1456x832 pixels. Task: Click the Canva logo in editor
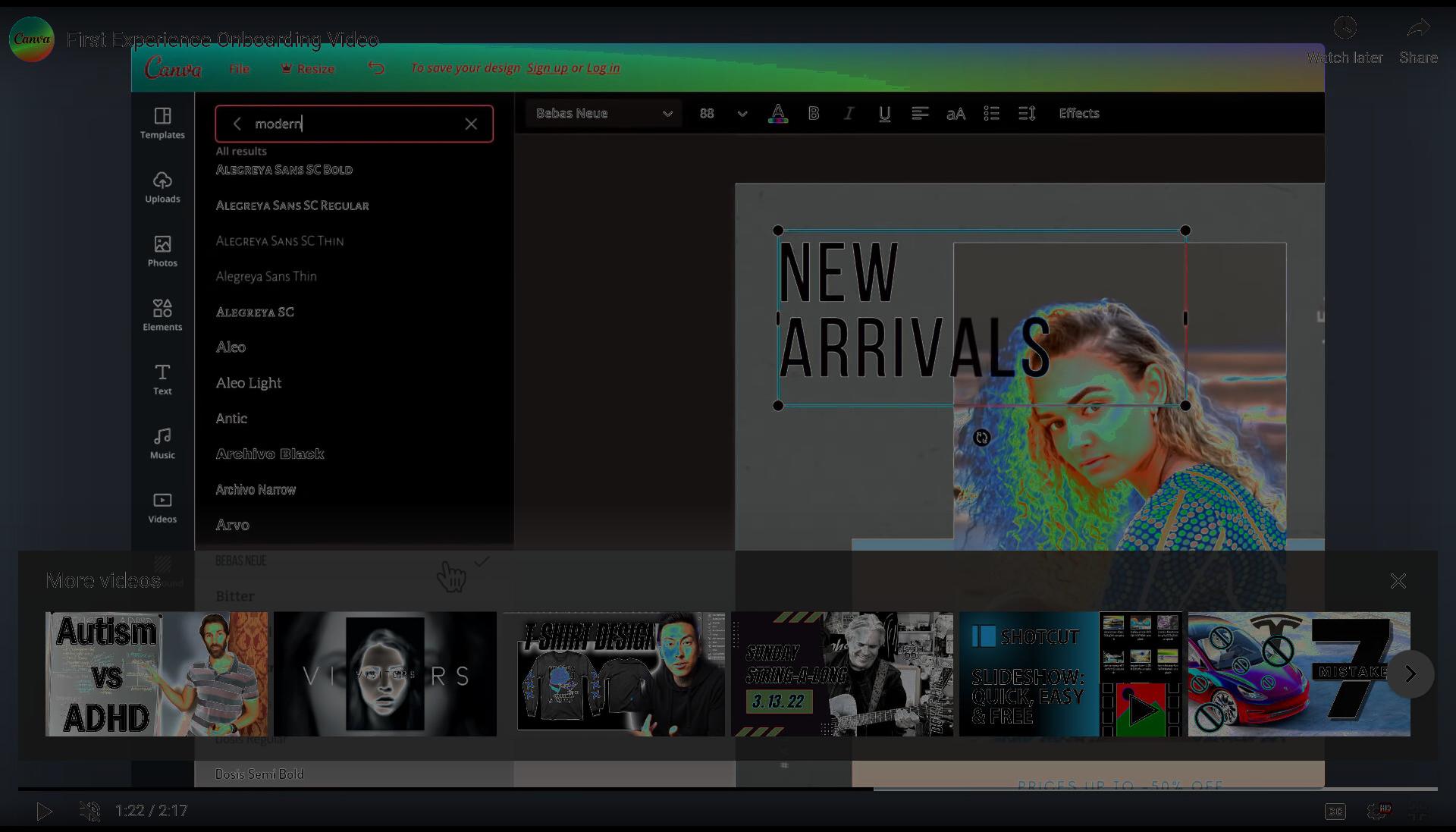click(174, 68)
